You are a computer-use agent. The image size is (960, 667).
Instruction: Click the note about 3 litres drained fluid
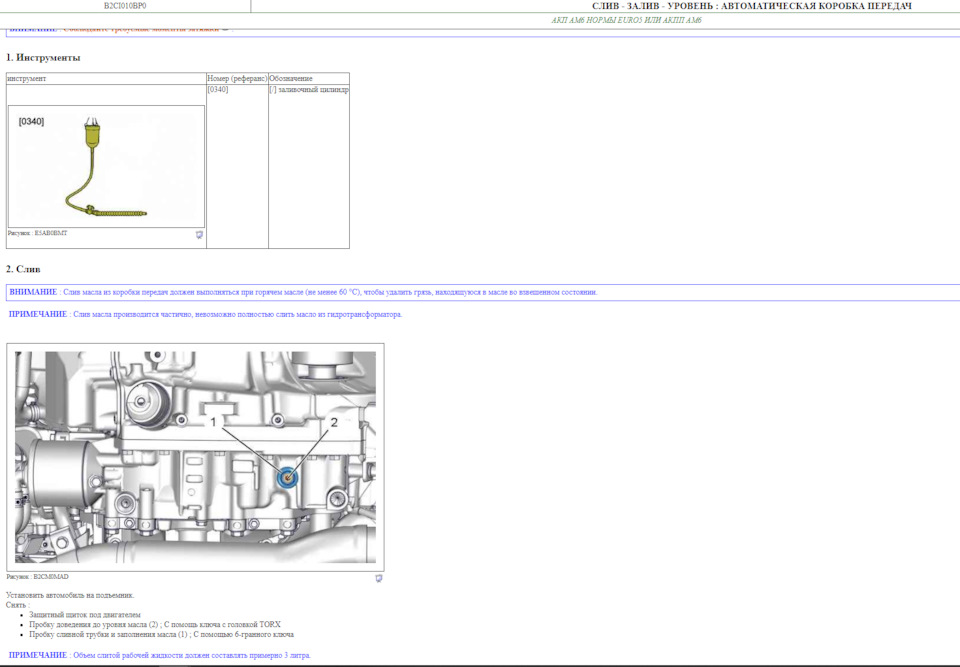(x=160, y=655)
